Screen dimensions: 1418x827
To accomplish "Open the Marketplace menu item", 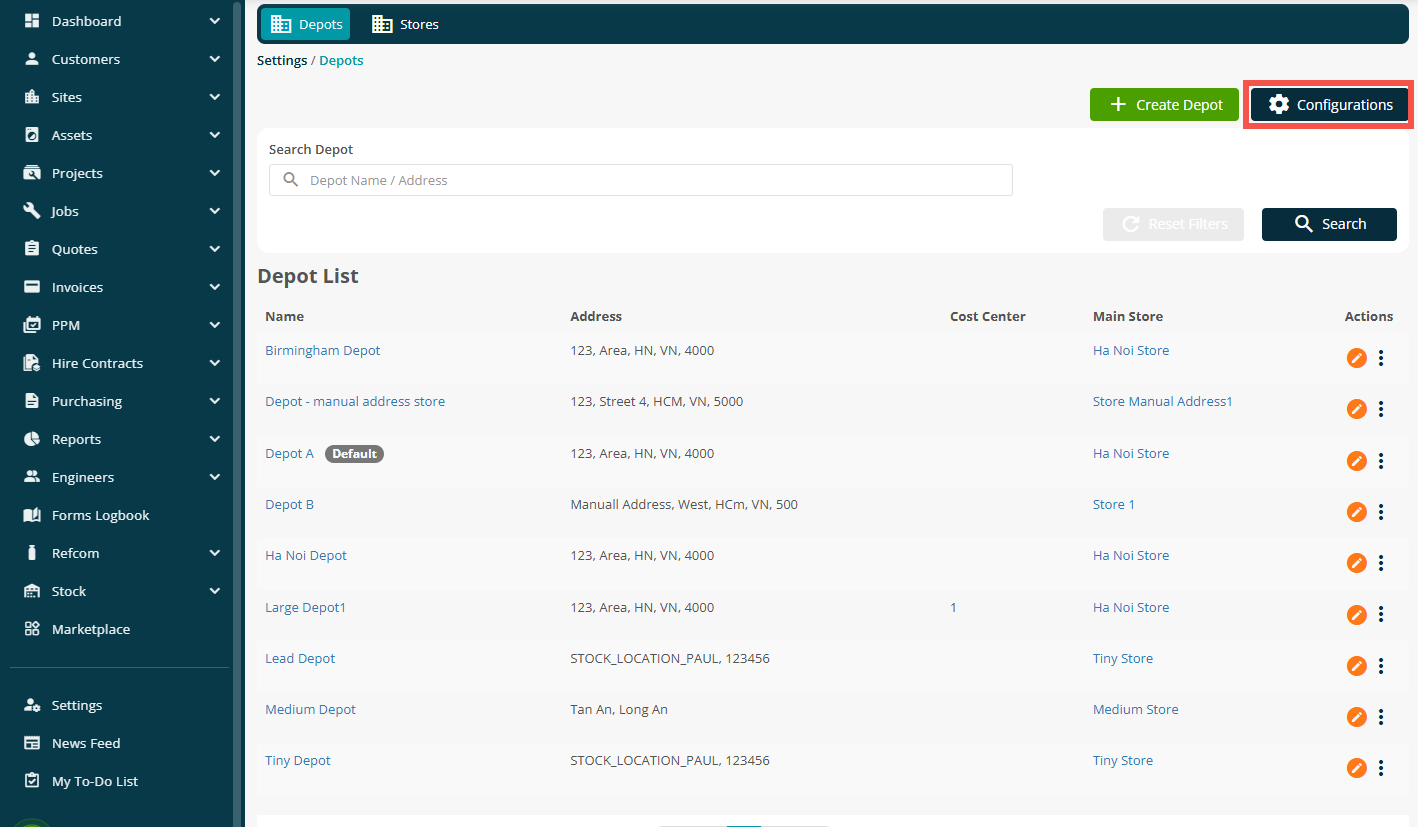I will pyautogui.click(x=91, y=629).
